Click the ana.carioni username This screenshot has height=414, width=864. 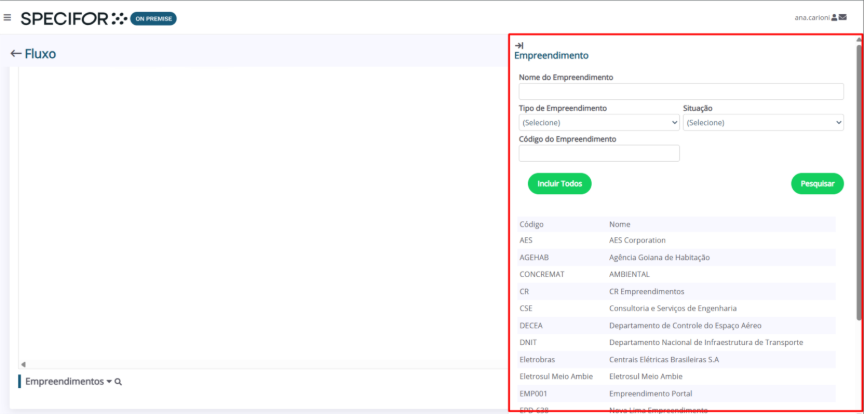tap(812, 18)
